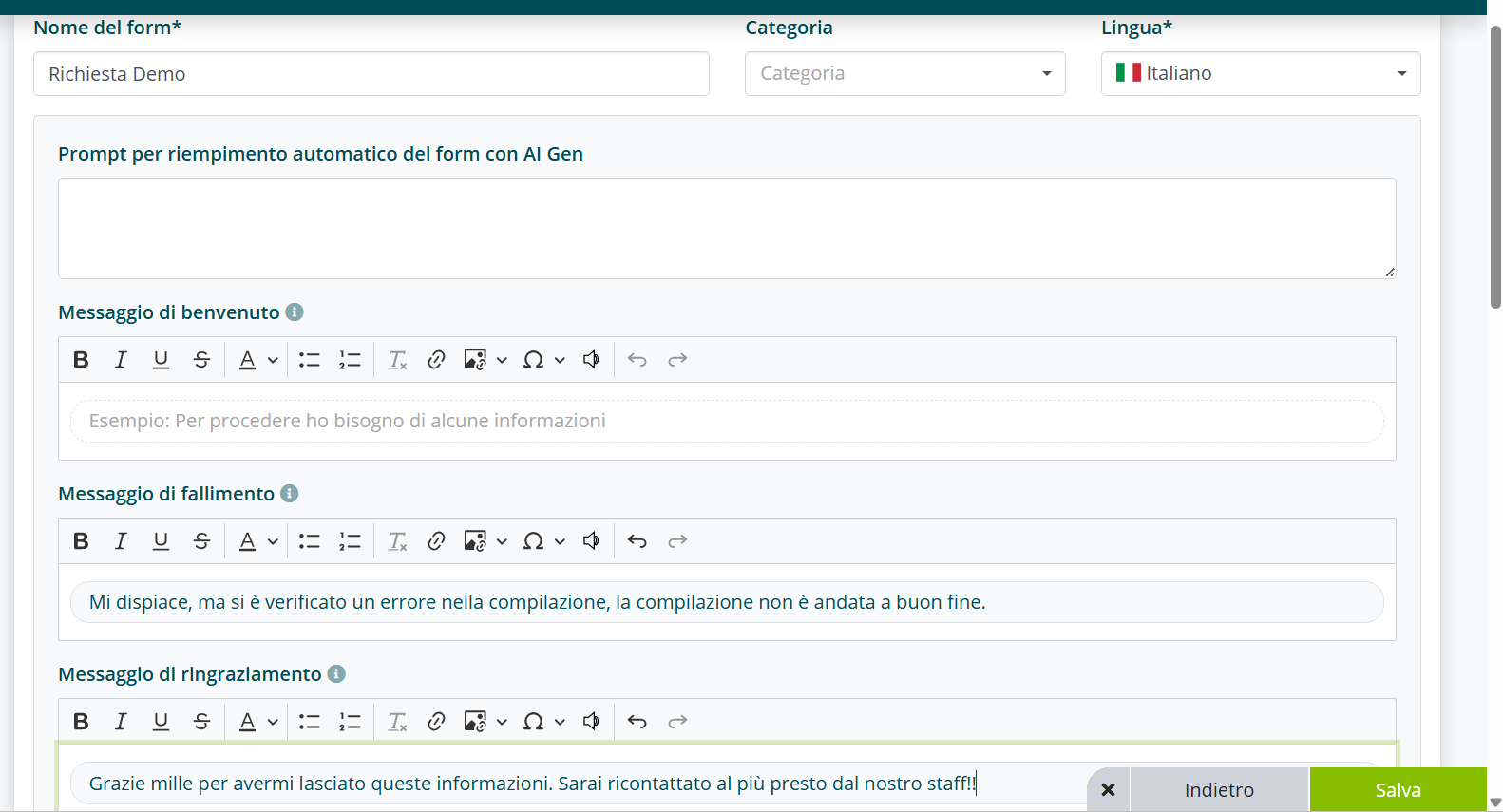Focus the Nome del form input field

tap(371, 74)
